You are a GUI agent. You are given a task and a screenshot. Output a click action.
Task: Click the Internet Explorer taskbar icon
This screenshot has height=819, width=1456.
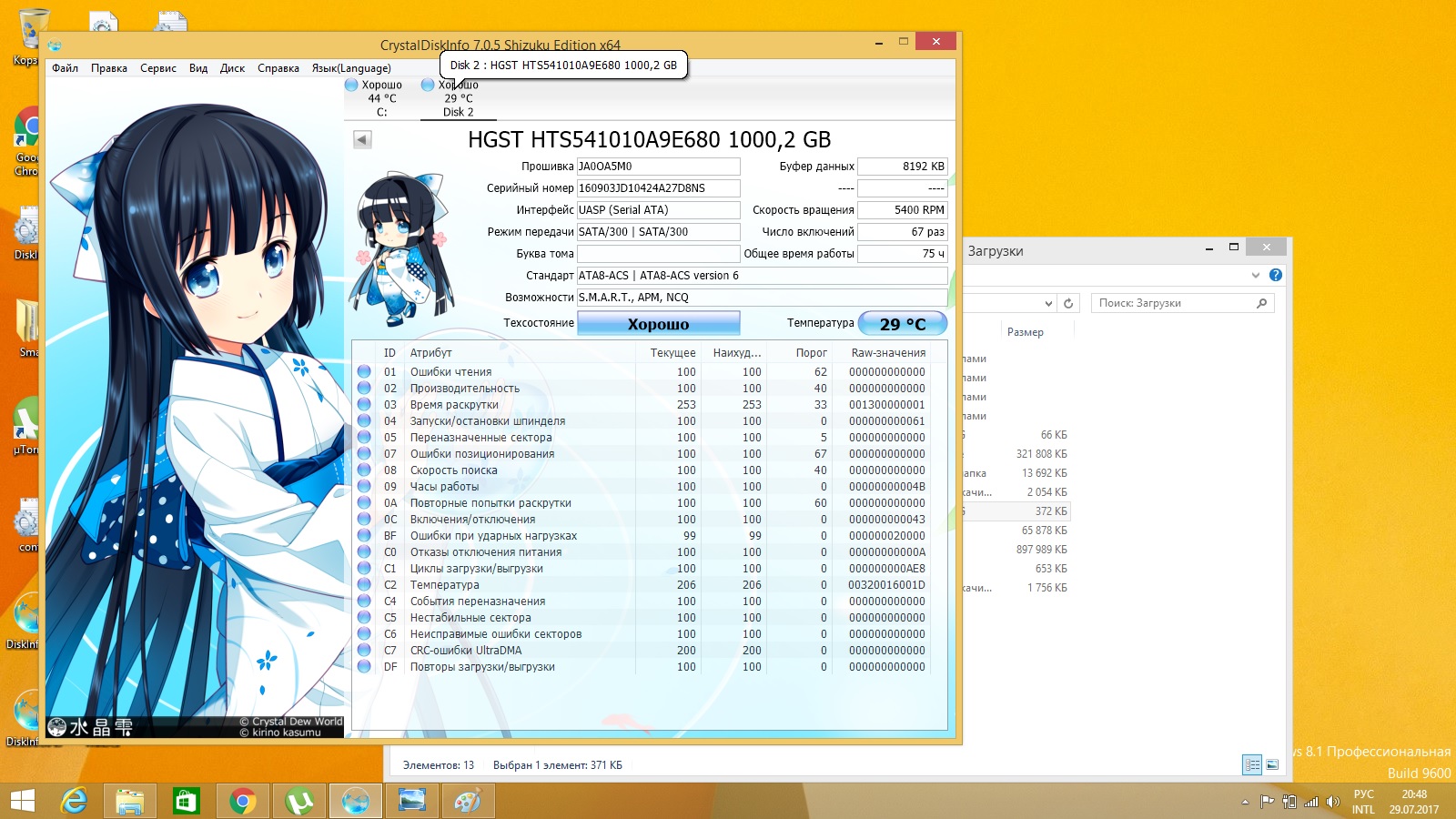click(x=75, y=801)
